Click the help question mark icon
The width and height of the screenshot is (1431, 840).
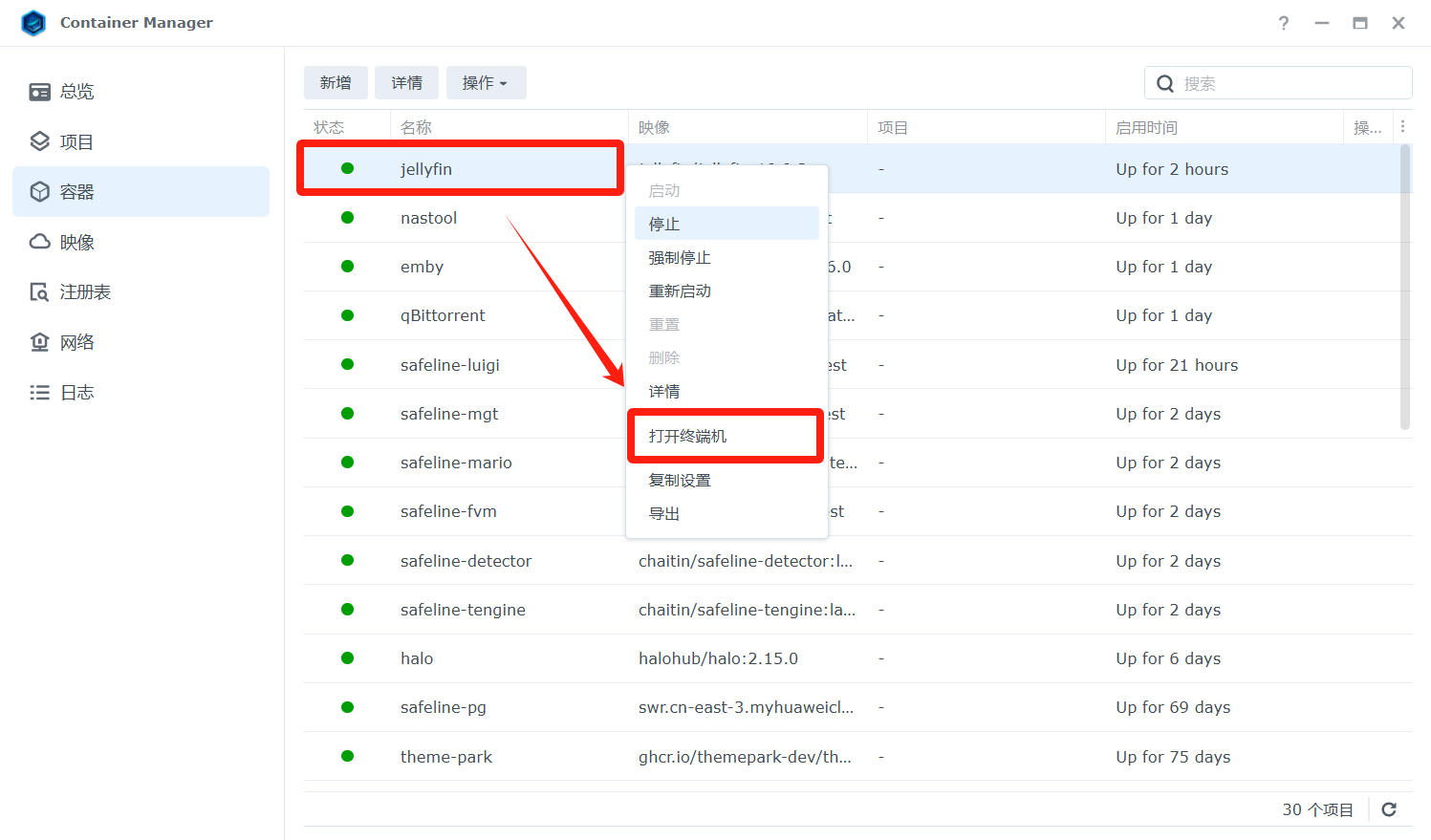(x=1284, y=23)
